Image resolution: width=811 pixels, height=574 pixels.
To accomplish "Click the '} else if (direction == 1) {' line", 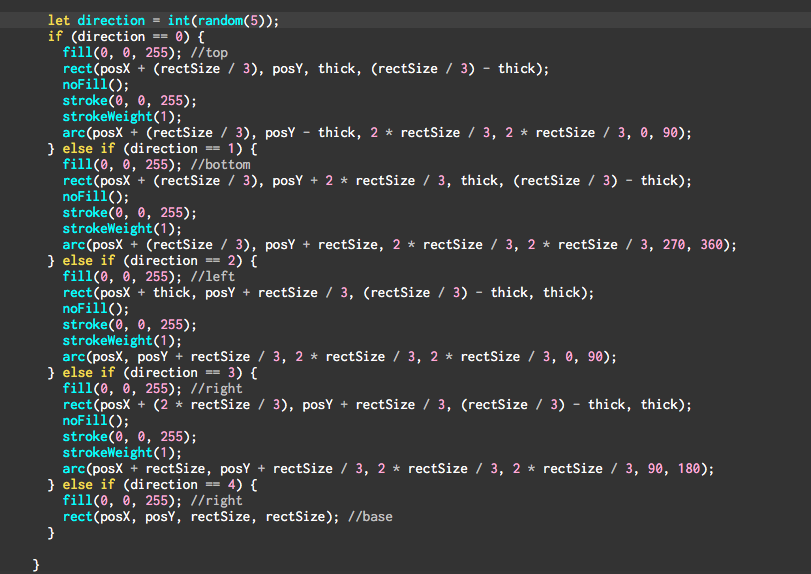I will tap(153, 149).
